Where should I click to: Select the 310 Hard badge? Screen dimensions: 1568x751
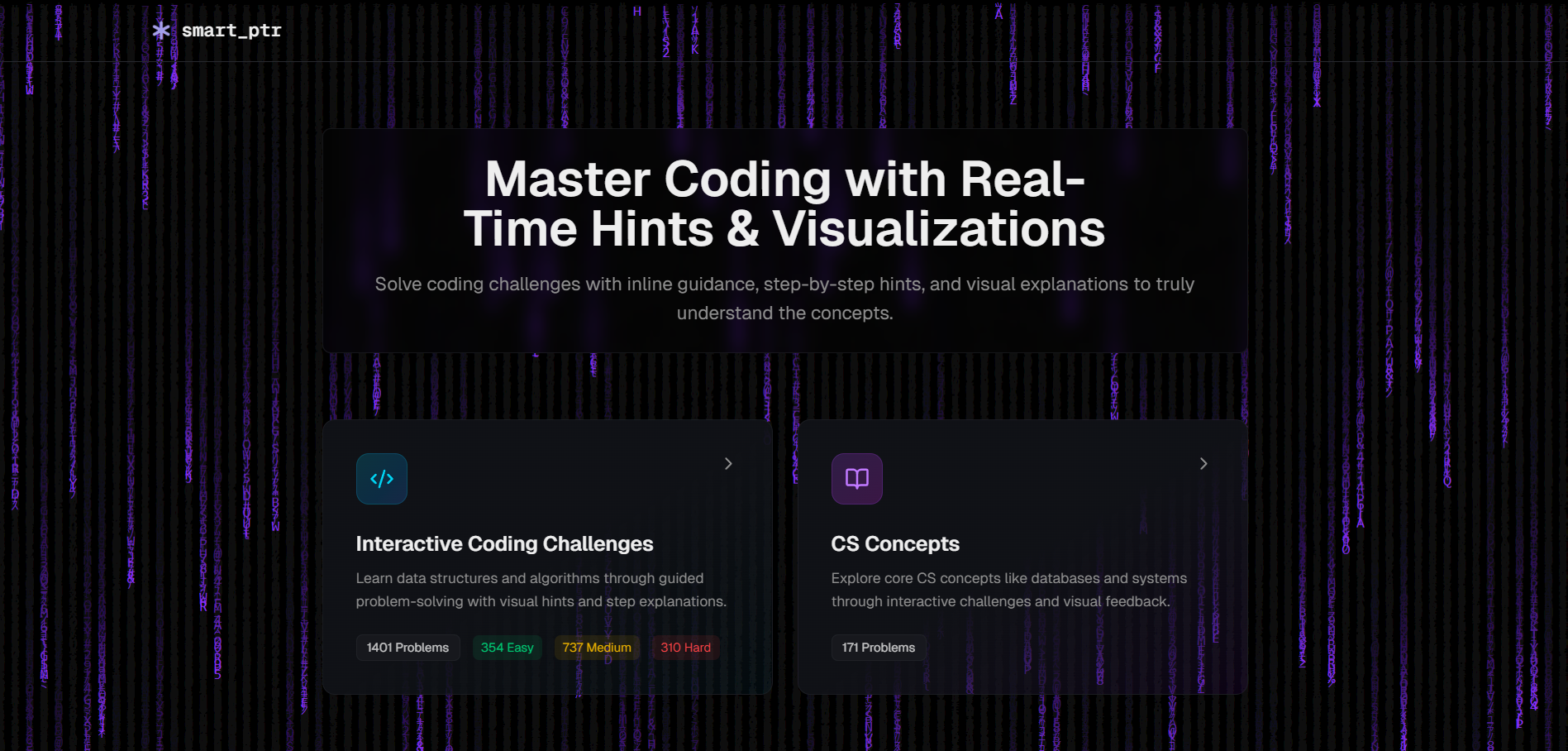pos(686,648)
